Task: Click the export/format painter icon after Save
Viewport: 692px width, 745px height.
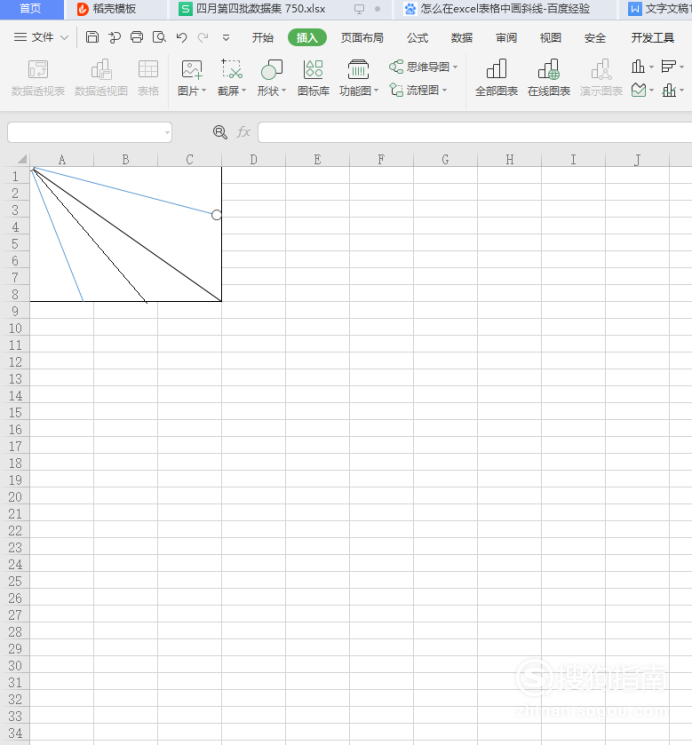Action: click(115, 37)
